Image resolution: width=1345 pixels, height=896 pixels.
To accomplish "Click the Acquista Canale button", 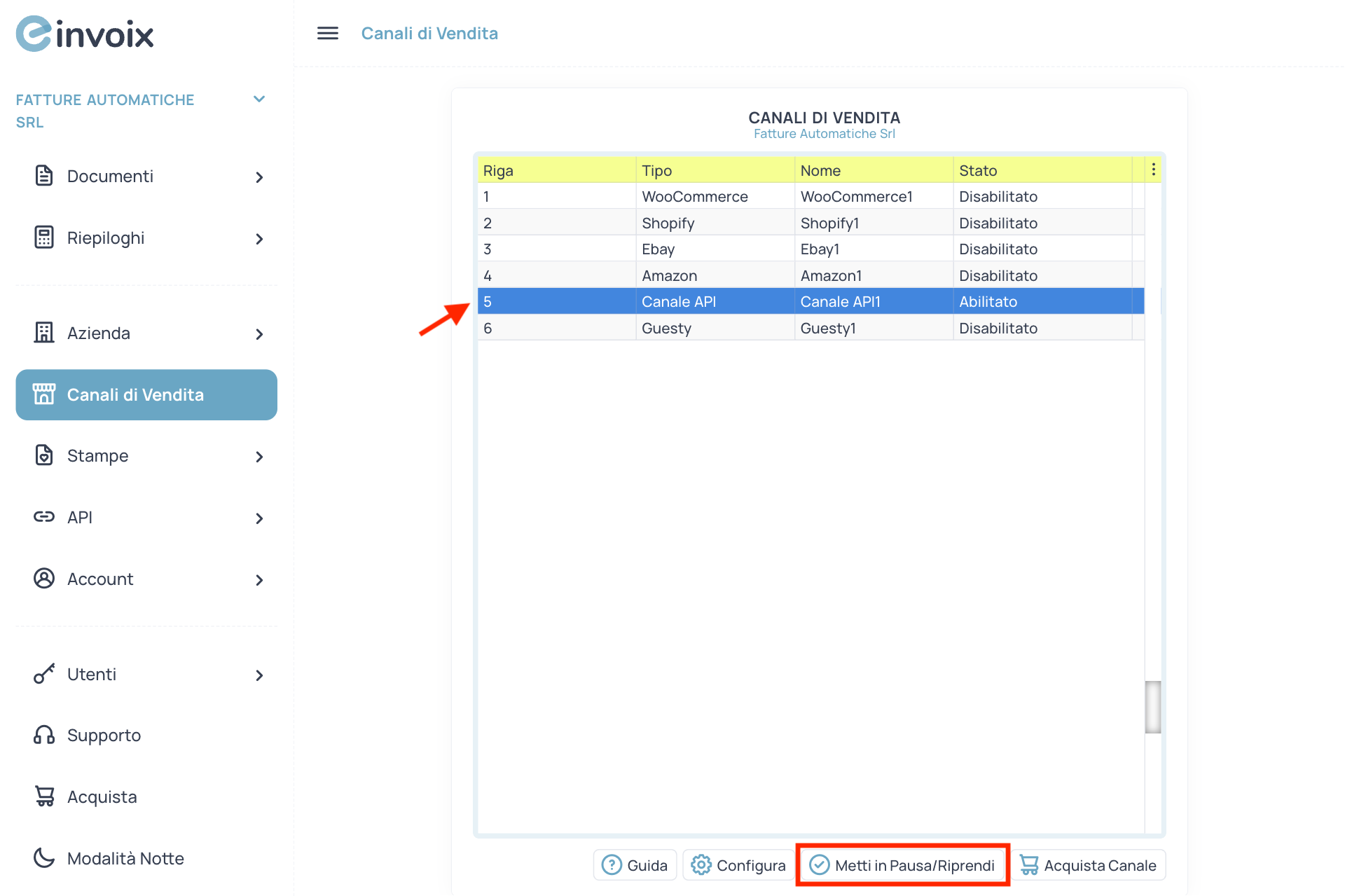I will pyautogui.click(x=1088, y=865).
